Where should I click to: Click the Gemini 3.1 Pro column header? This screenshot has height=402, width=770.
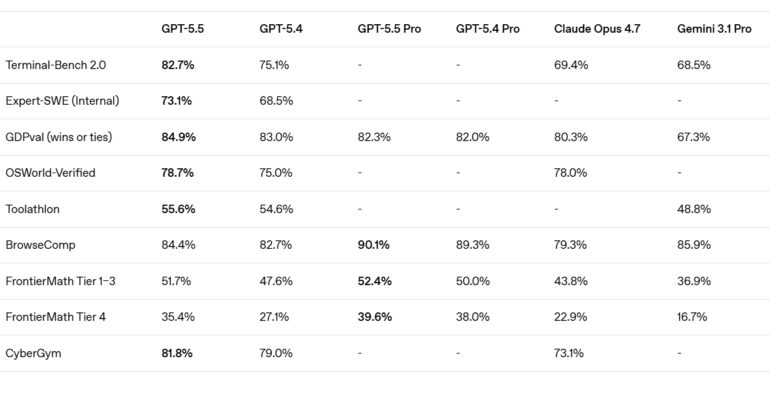(x=714, y=30)
